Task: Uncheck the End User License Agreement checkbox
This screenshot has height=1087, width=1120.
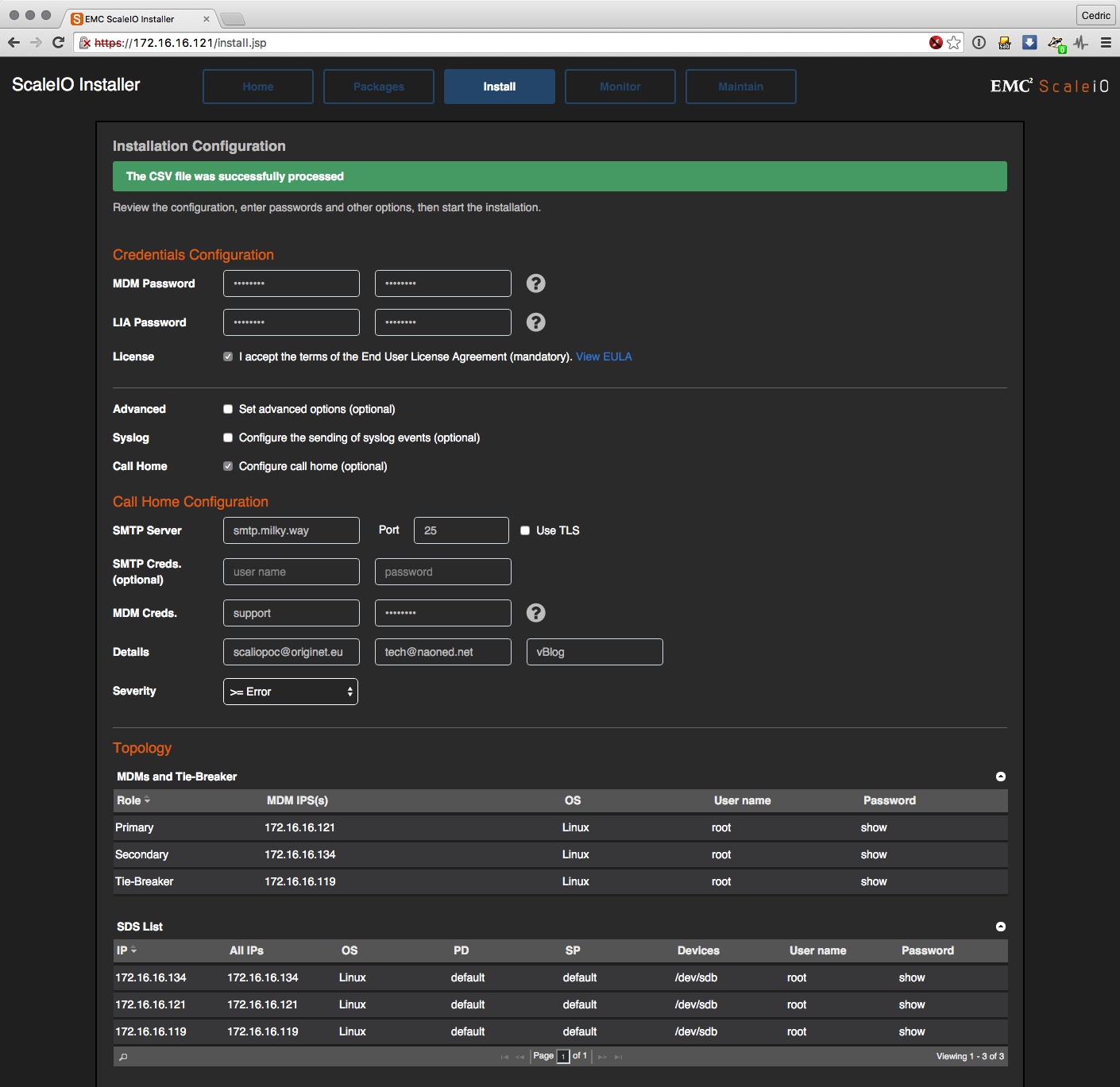Action: click(x=228, y=357)
